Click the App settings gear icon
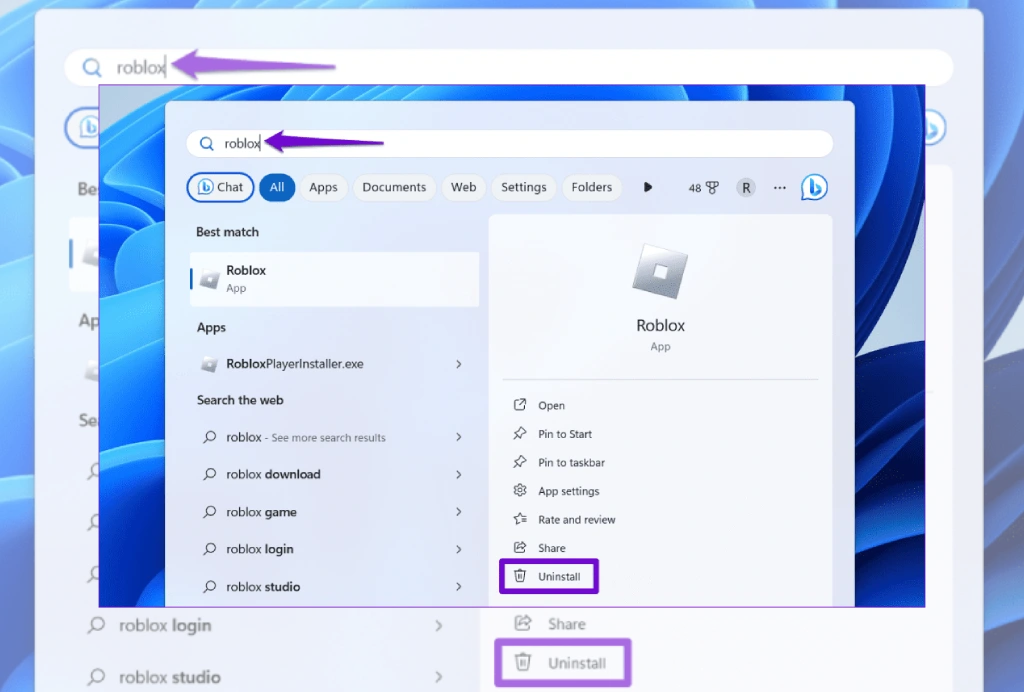The width and height of the screenshot is (1024, 692). [x=520, y=490]
